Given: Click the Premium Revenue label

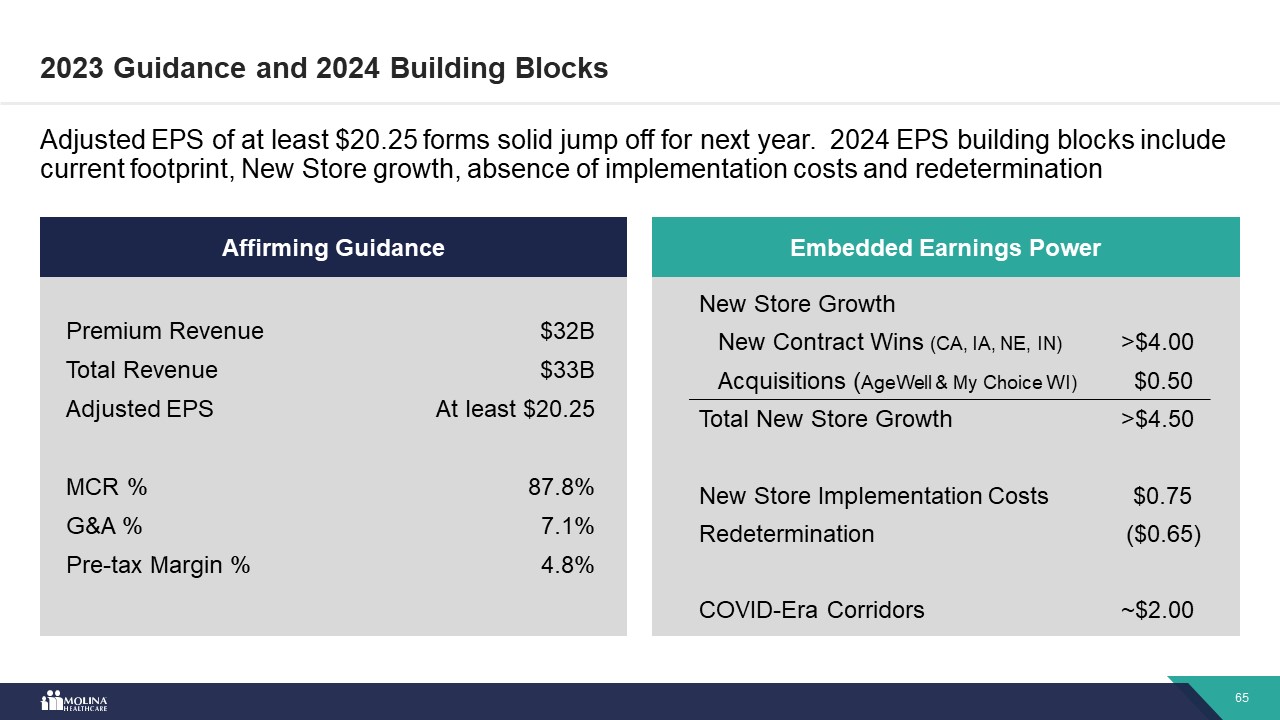Looking at the screenshot, I should click(165, 331).
